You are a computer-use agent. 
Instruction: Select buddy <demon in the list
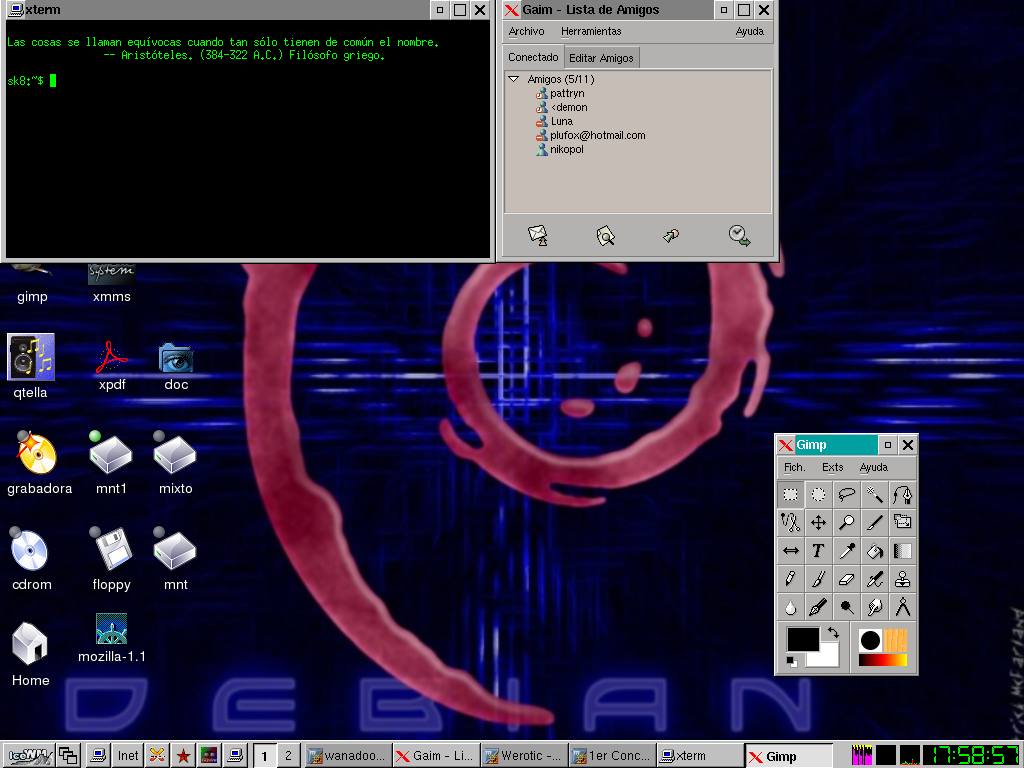point(569,107)
